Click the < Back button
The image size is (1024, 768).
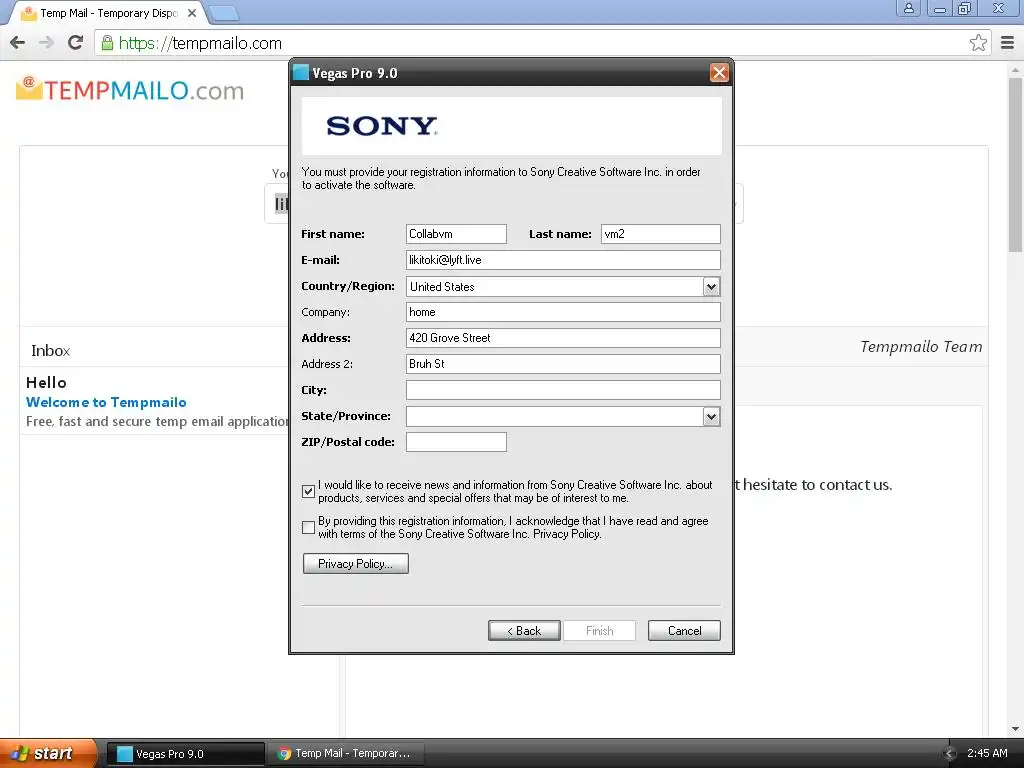524,631
